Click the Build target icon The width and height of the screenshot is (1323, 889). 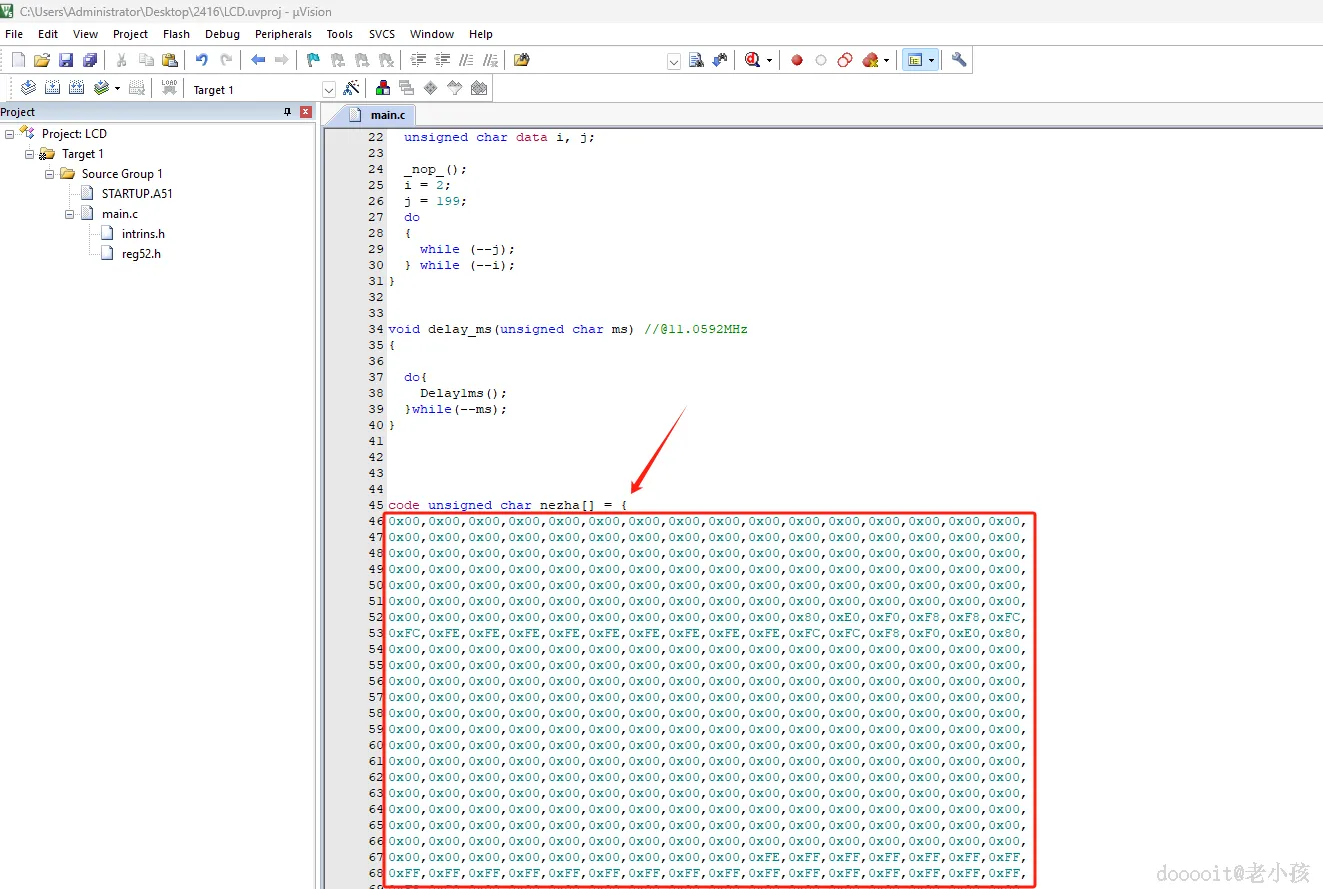pos(52,88)
